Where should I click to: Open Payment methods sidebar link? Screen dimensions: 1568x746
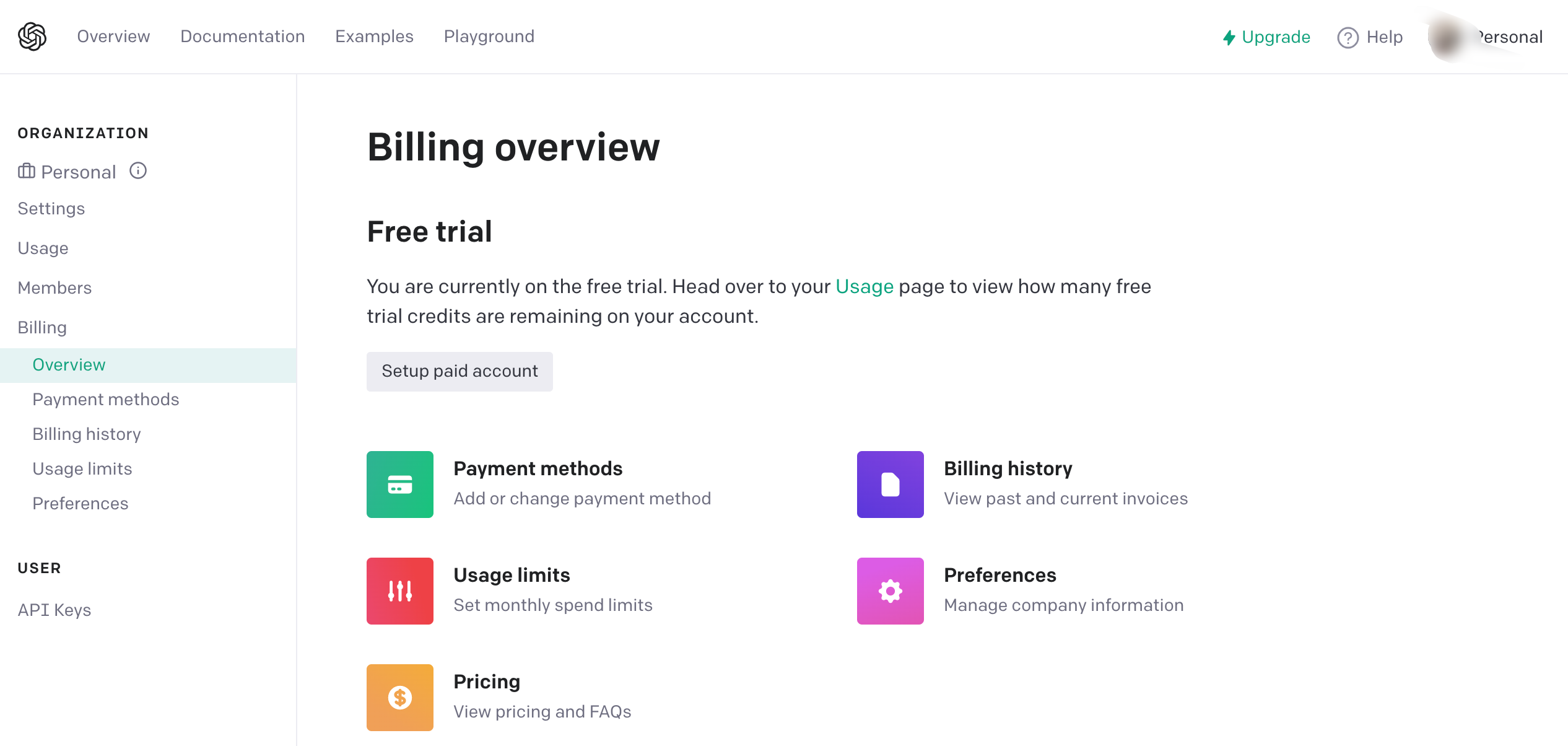105,399
